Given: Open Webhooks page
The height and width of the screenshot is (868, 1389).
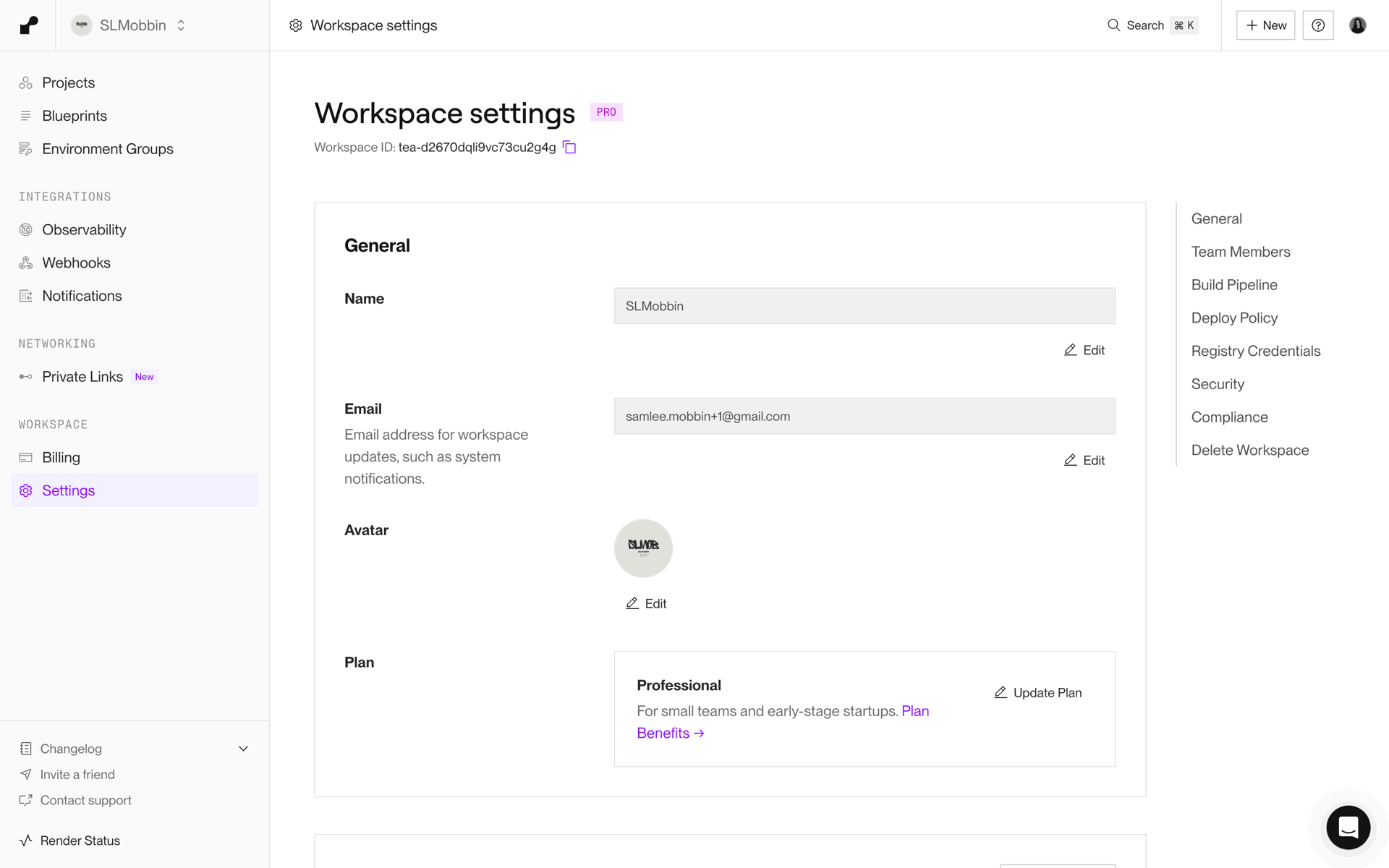Looking at the screenshot, I should point(135,263).
